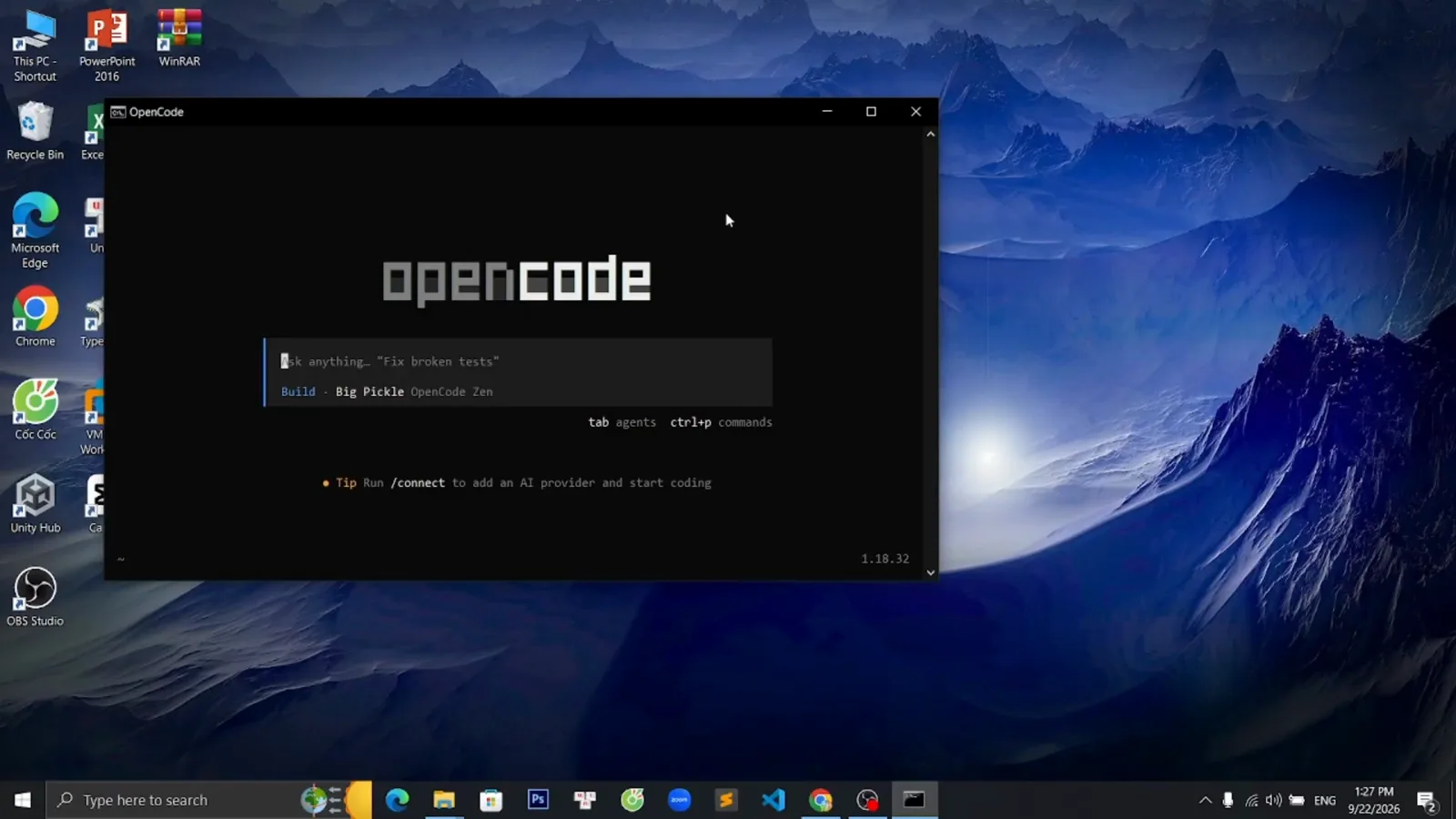Click the ENG language indicator
This screenshot has height=819, width=1456.
tap(1325, 800)
